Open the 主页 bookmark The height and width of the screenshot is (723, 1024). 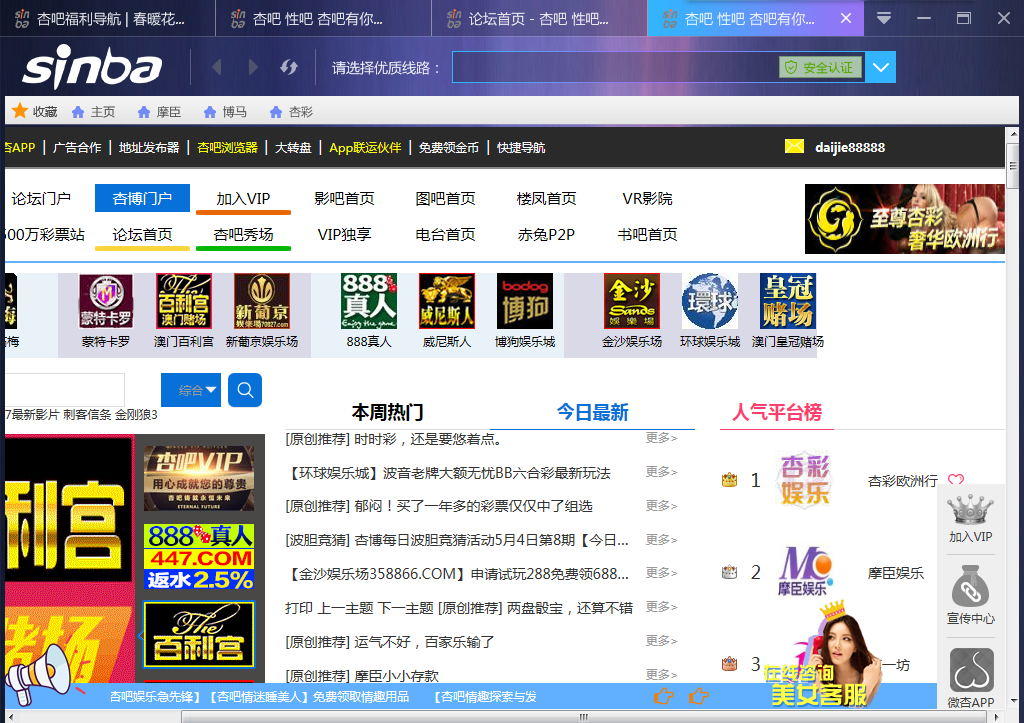point(93,112)
